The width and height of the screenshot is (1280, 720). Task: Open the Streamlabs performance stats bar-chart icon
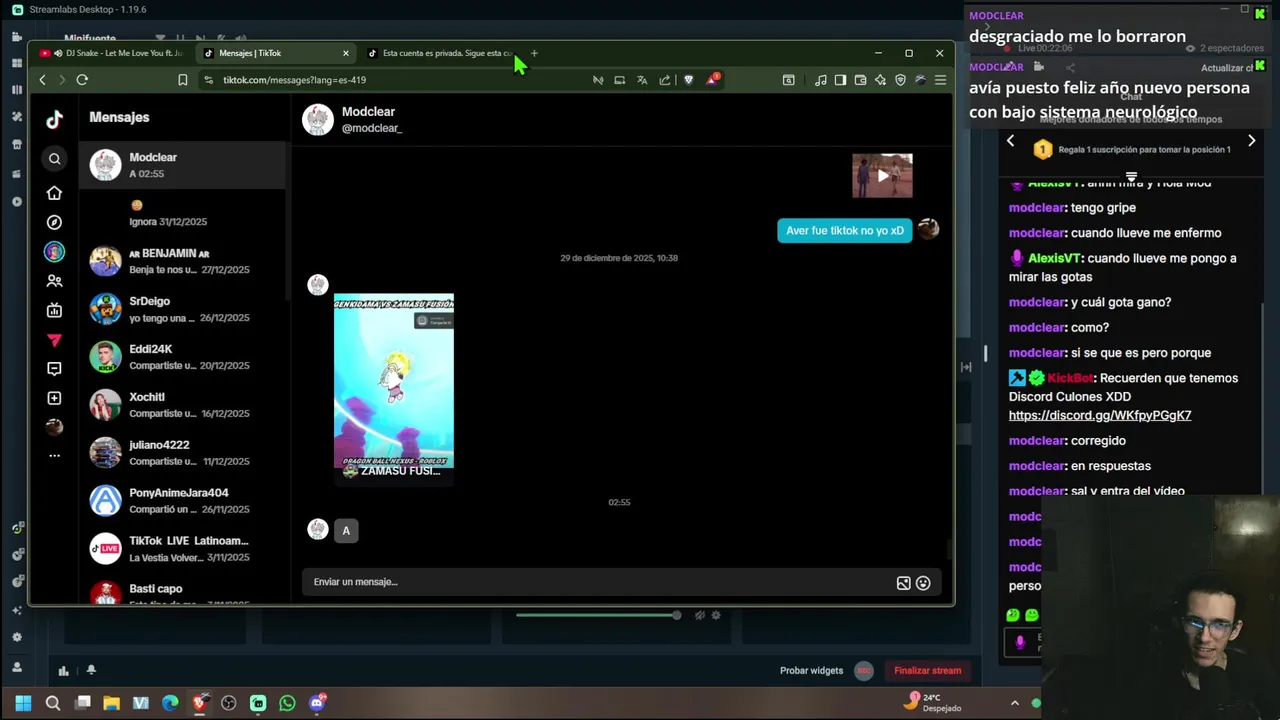[x=63, y=671]
